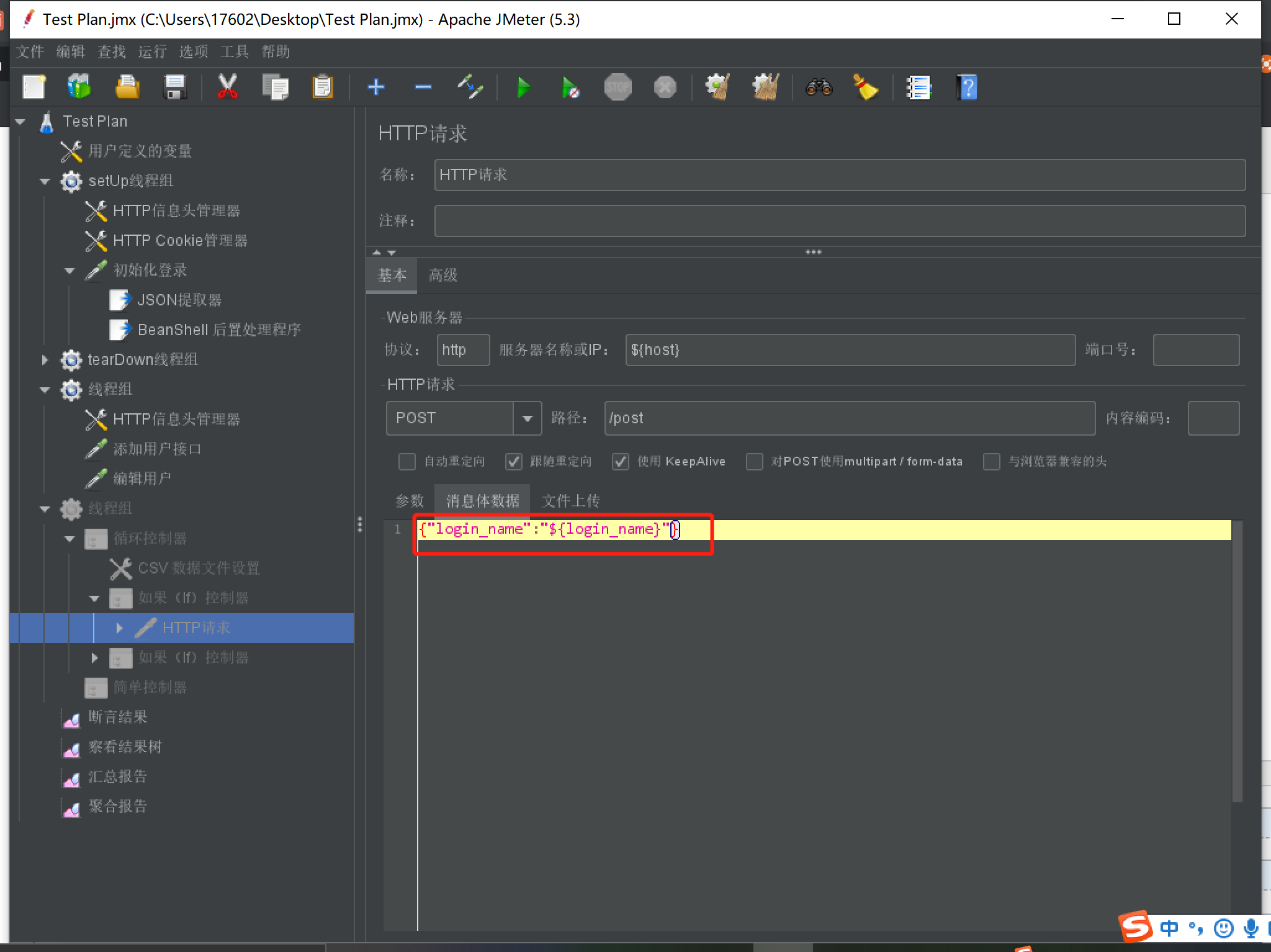Collapse the Test Plan root node
1271x952 pixels.
[x=20, y=122]
